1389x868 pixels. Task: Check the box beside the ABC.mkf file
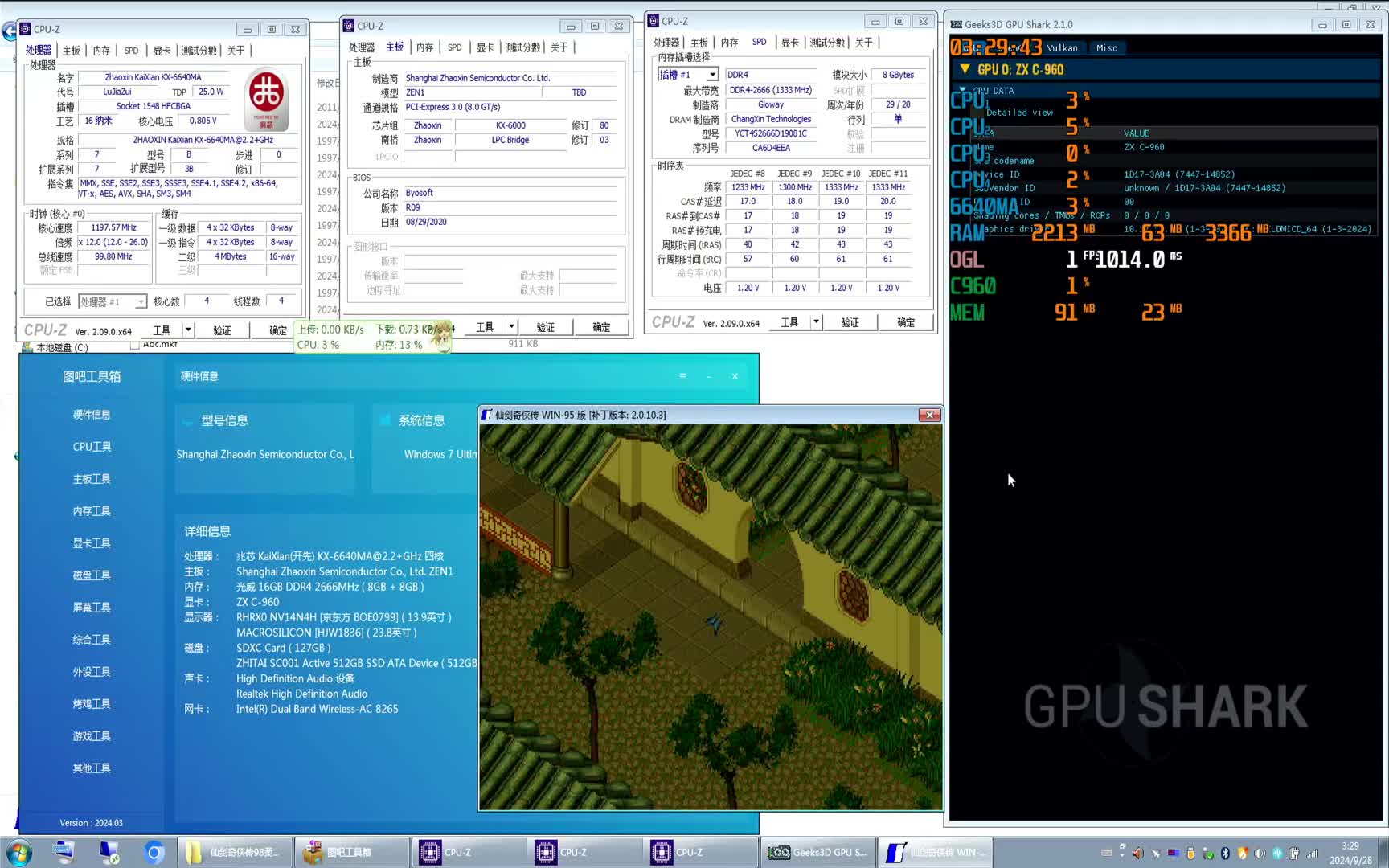coord(135,345)
